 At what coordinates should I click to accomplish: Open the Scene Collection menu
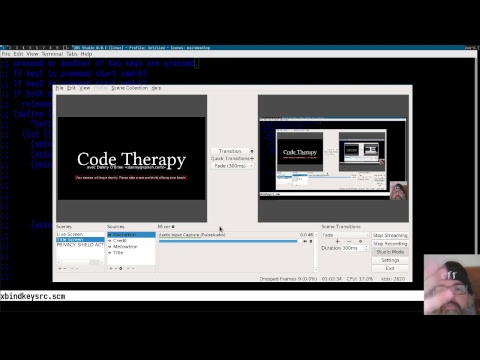[x=129, y=88]
